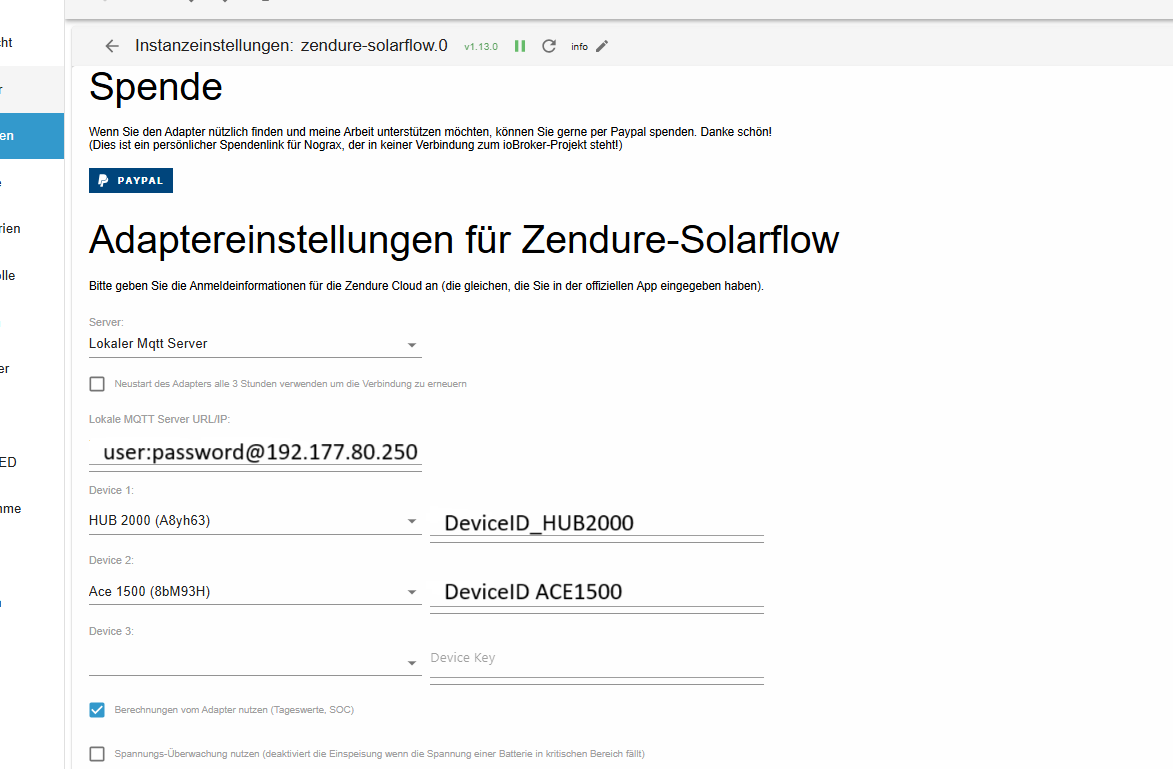
Task: Select the highlighted sidebar item ending 'en'
Action: click(x=31, y=136)
